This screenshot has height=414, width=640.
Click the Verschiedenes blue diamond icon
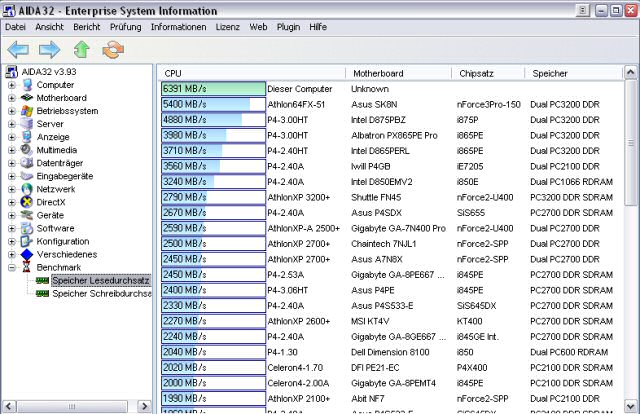pos(27,254)
